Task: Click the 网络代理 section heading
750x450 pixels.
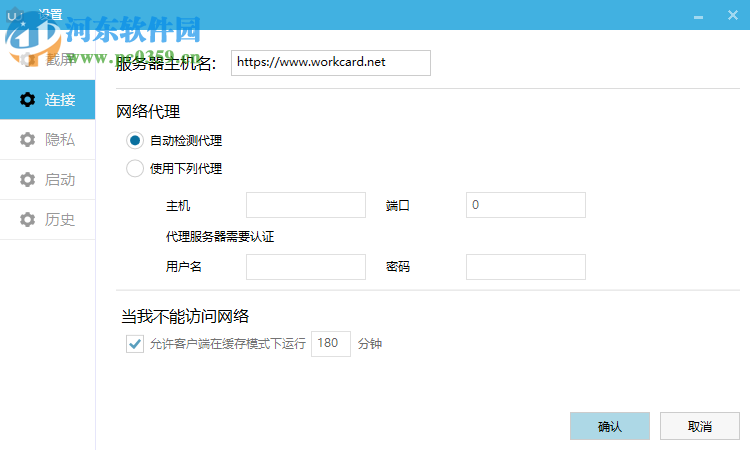Action: (x=148, y=112)
